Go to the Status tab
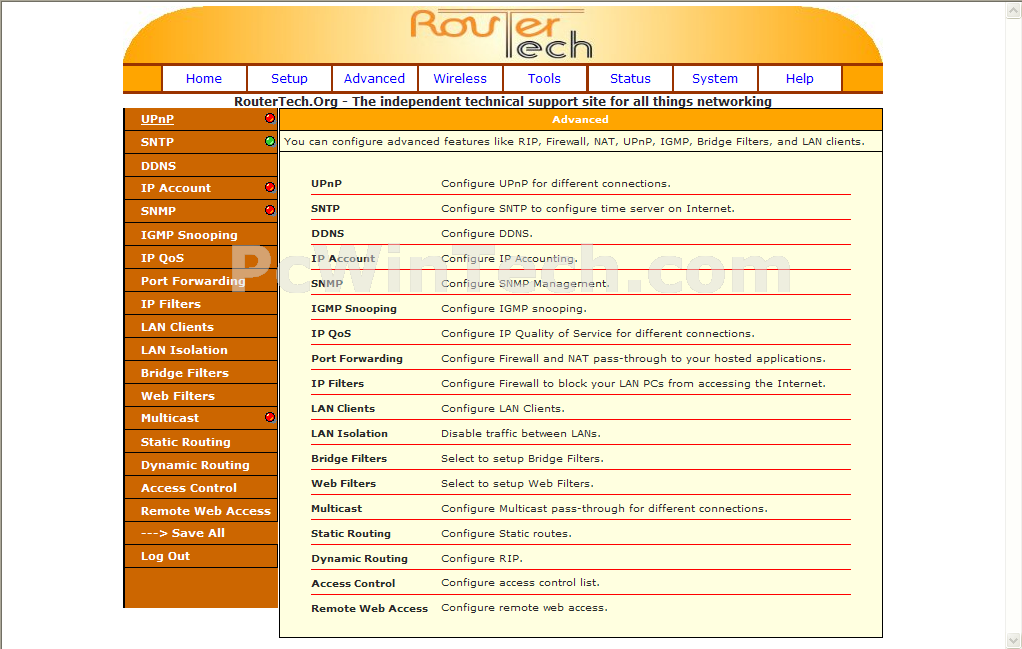Image resolution: width=1022 pixels, height=649 pixels. [x=630, y=79]
